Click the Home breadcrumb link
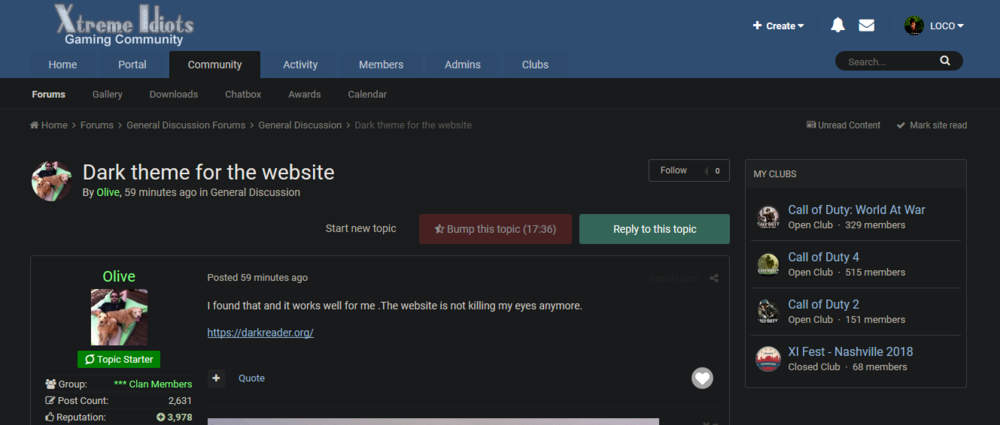The image size is (1000, 425). (x=49, y=125)
